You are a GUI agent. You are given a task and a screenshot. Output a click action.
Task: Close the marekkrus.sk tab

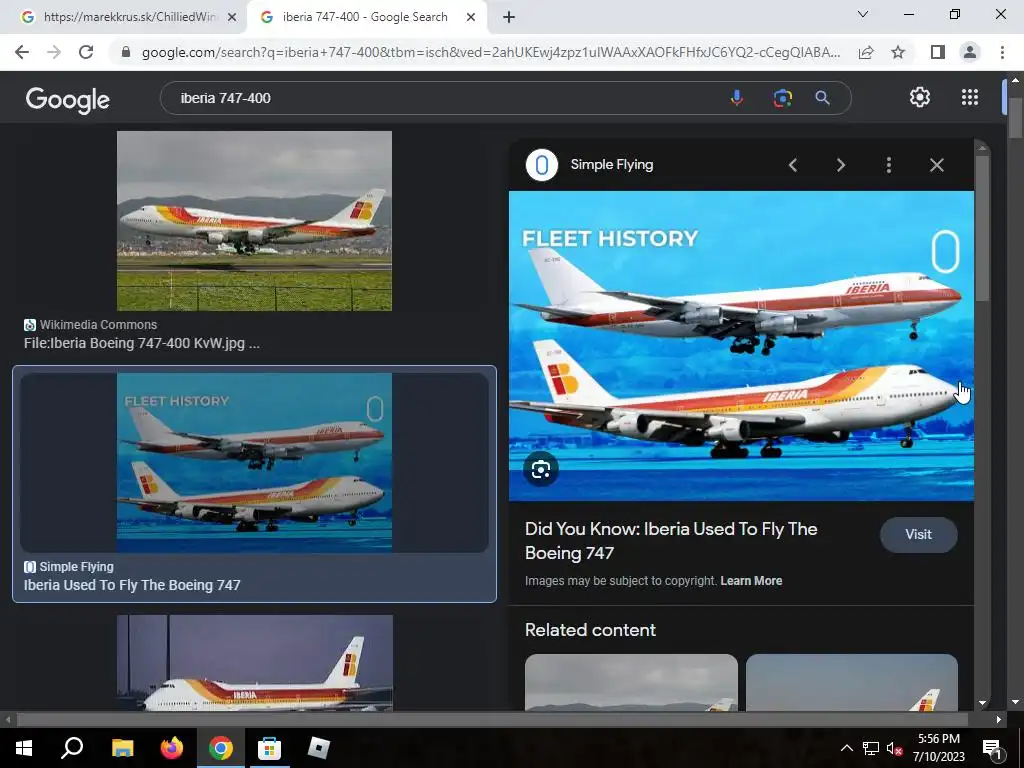[x=231, y=18]
